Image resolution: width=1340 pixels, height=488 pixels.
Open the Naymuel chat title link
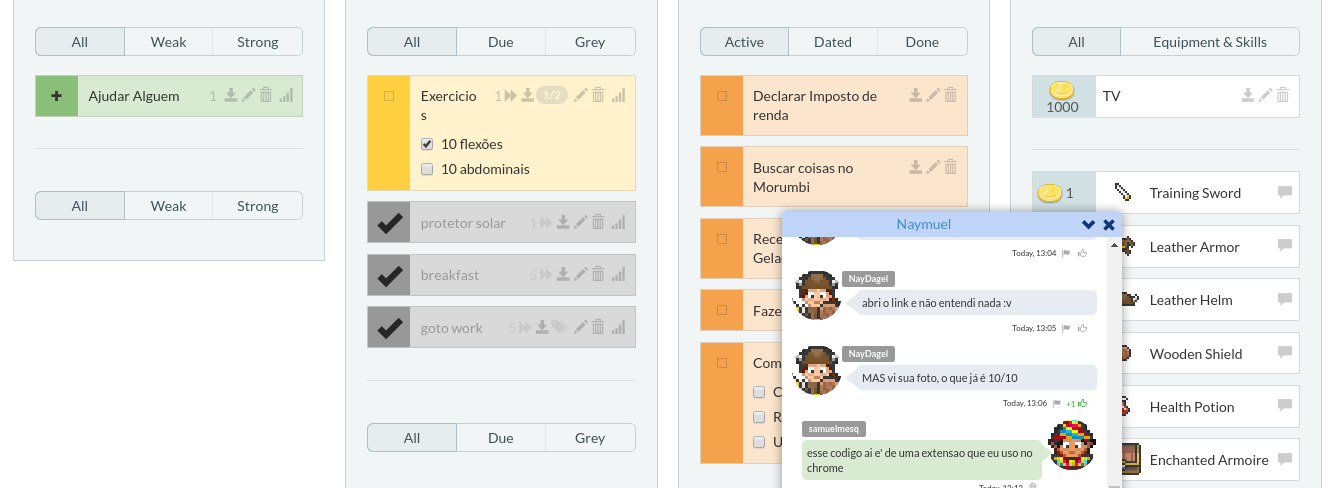[924, 224]
